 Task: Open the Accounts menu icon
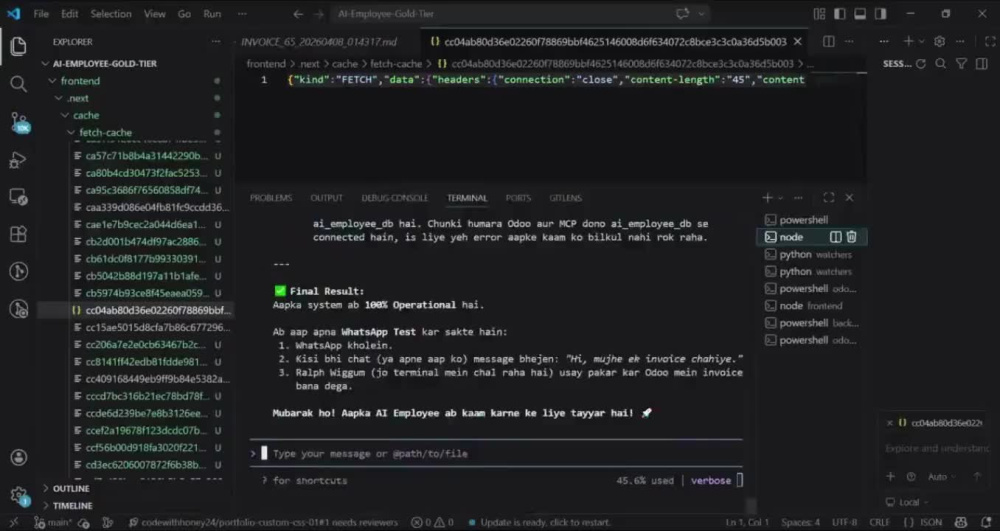[x=18, y=457]
